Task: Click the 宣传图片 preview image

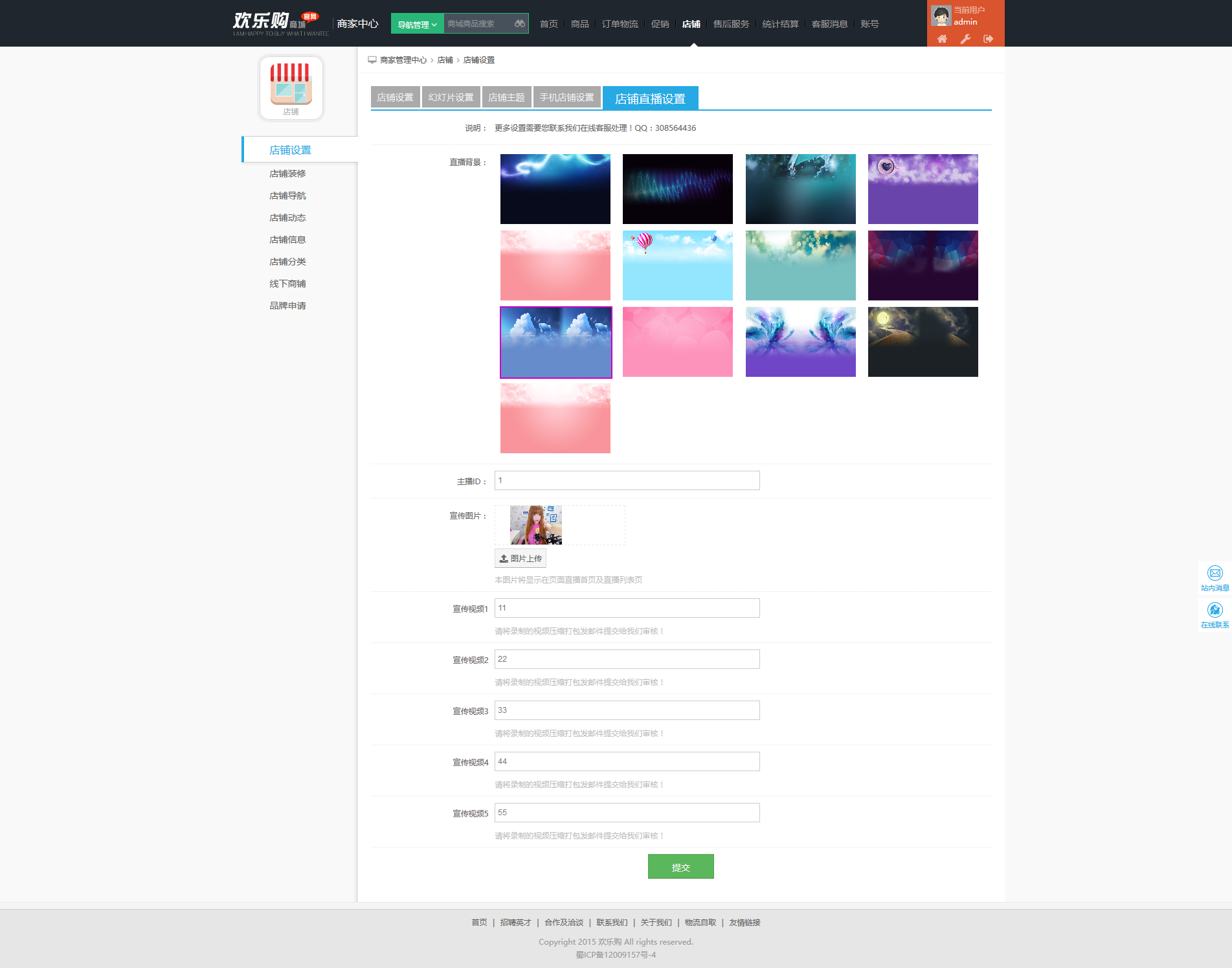Action: (x=536, y=525)
